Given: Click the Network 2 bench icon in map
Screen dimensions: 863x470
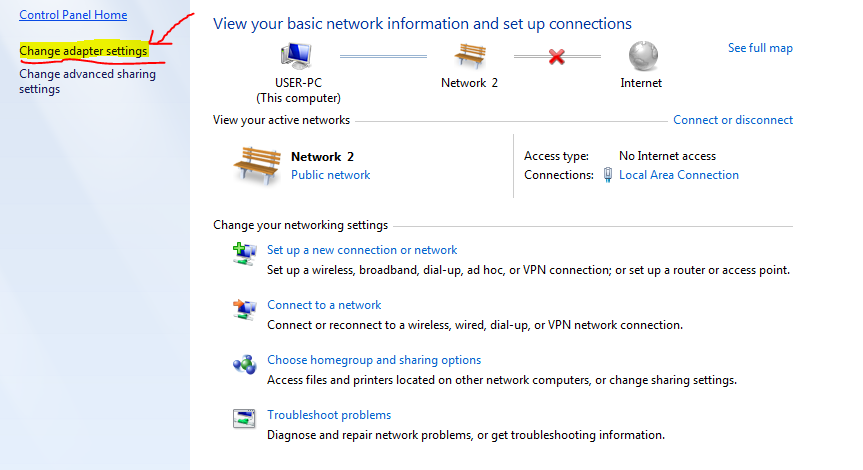Looking at the screenshot, I should tap(470, 56).
